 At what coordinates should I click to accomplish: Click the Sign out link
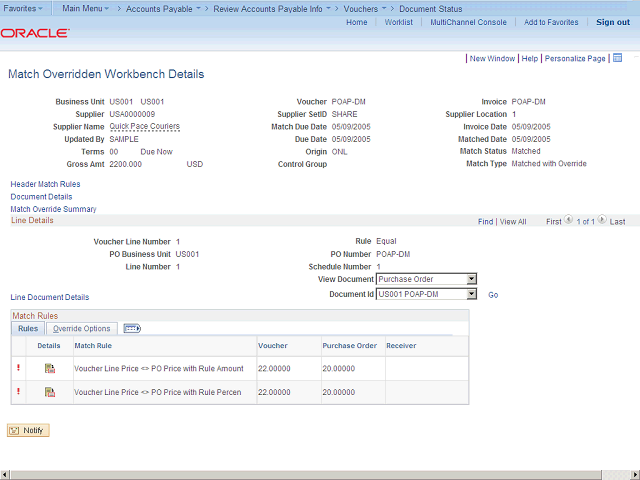tap(612, 22)
